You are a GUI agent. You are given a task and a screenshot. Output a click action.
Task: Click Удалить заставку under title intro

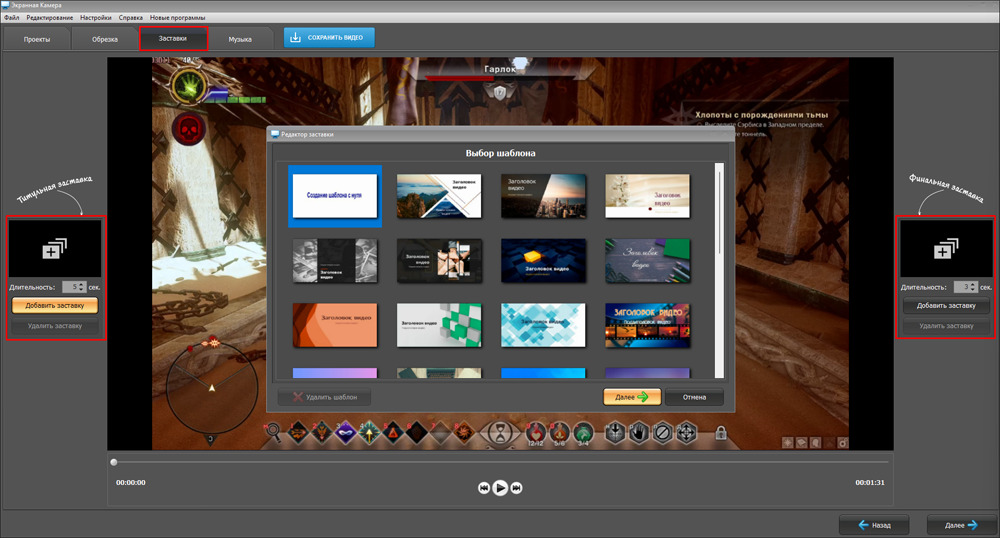coord(55,326)
